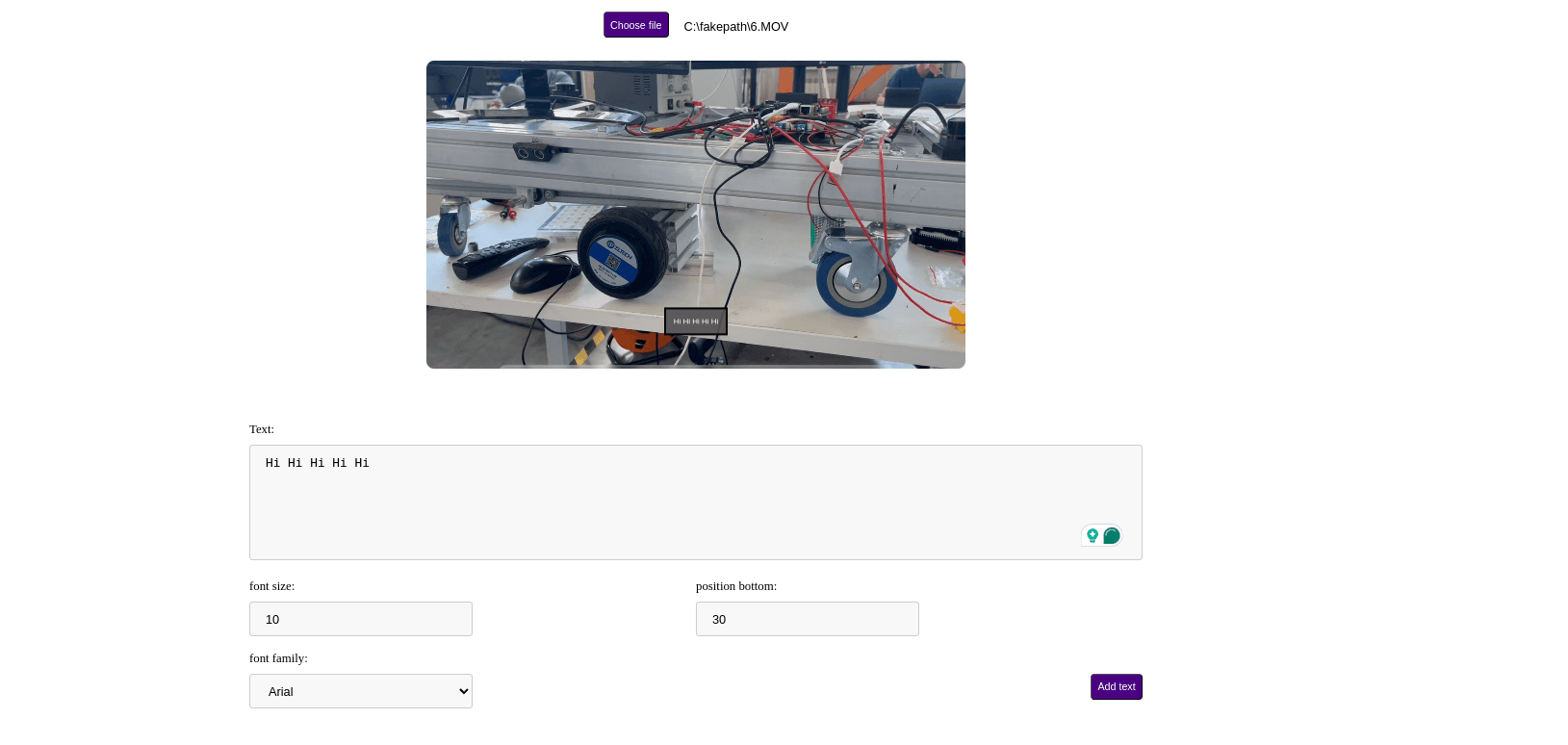Click the 'Hi Hi Hi Hi Hi' overlay box
This screenshot has width=1568, height=745.
click(696, 321)
